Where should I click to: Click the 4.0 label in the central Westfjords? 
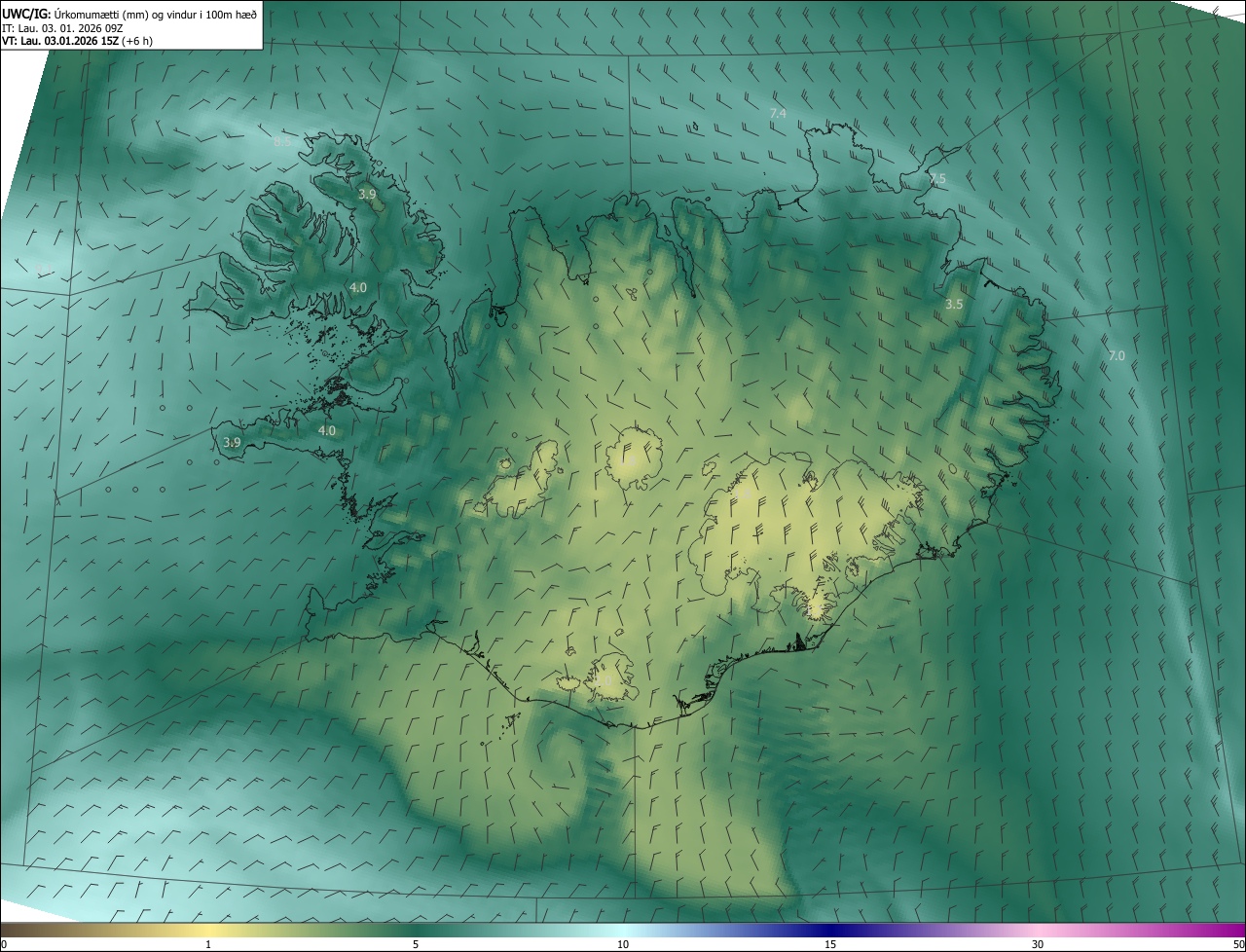point(357,288)
